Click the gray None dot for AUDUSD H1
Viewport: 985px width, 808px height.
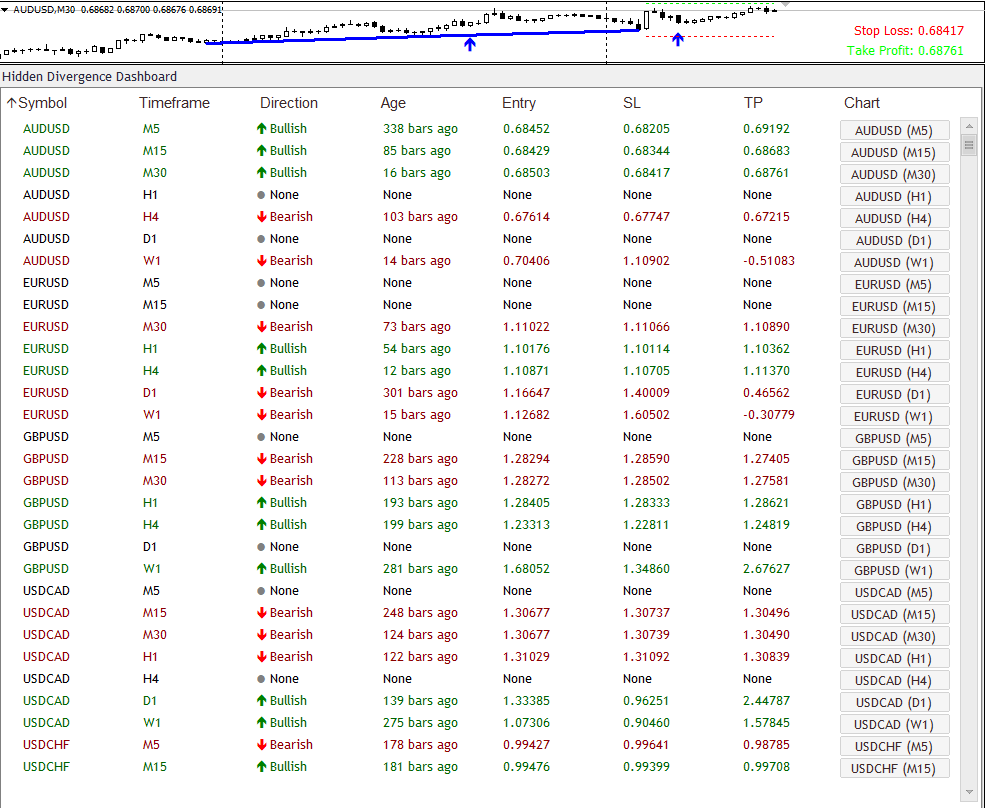261,195
